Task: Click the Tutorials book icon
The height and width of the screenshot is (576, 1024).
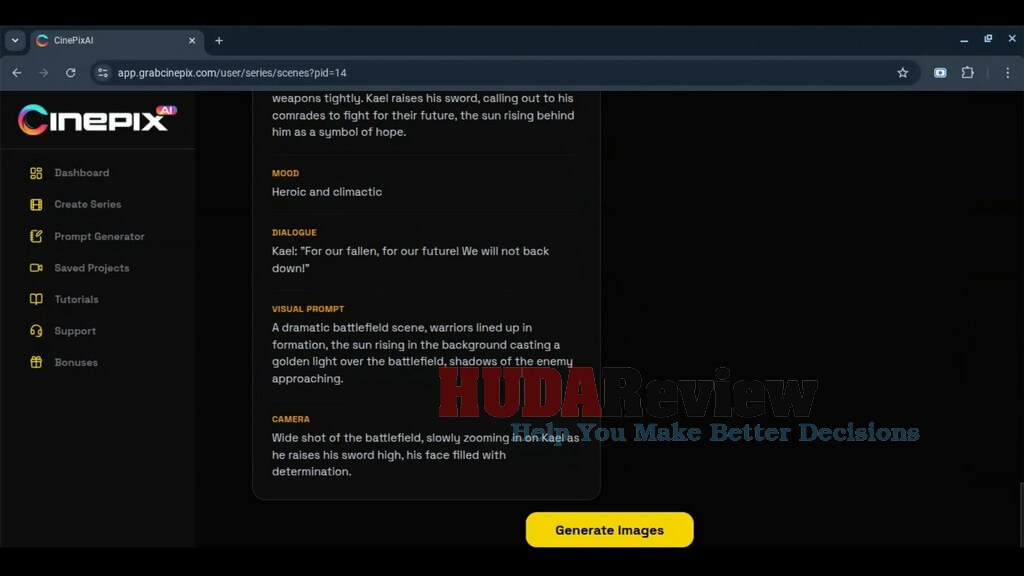Action: [x=36, y=299]
